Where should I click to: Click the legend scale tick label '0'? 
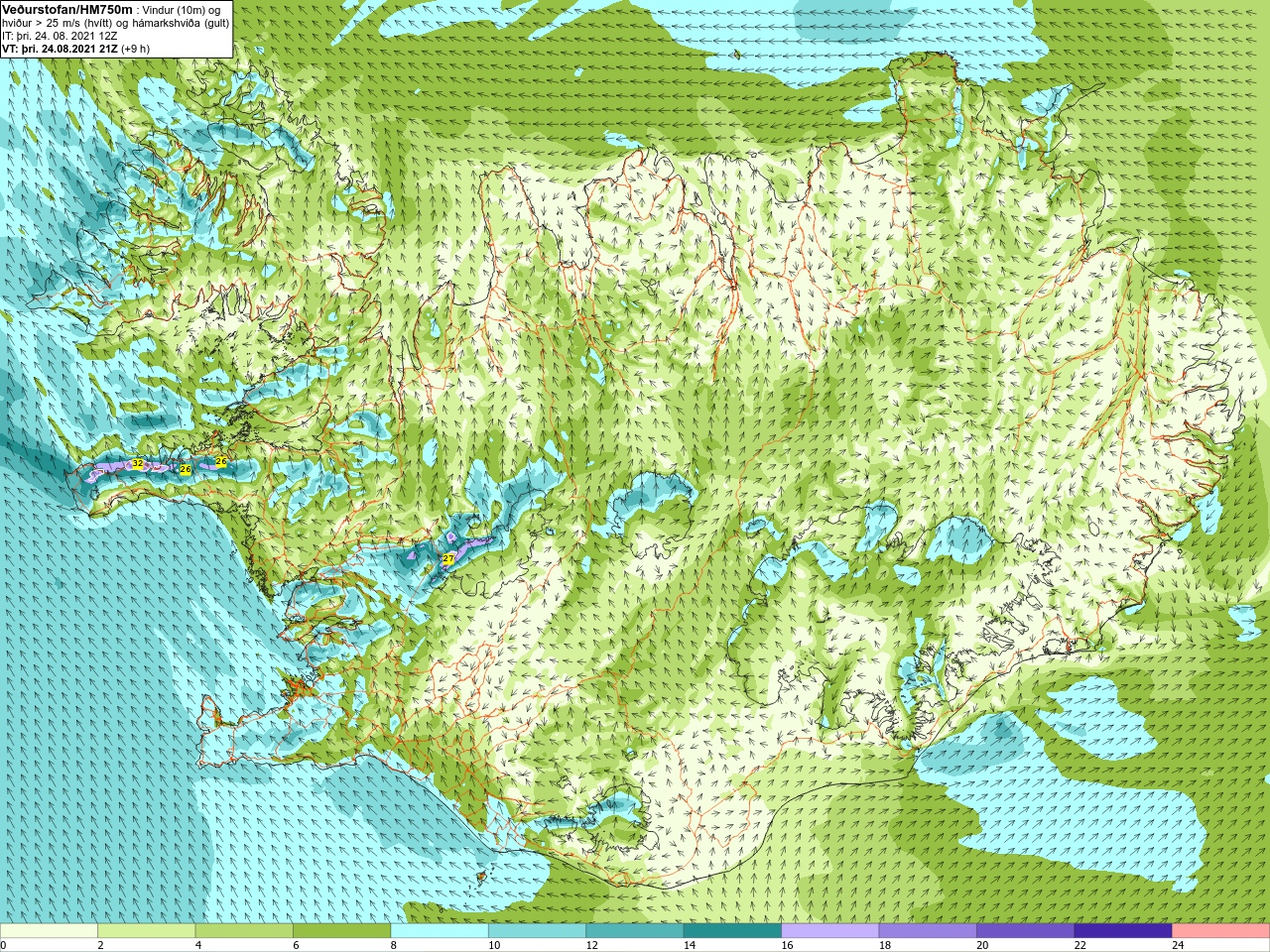3,945
